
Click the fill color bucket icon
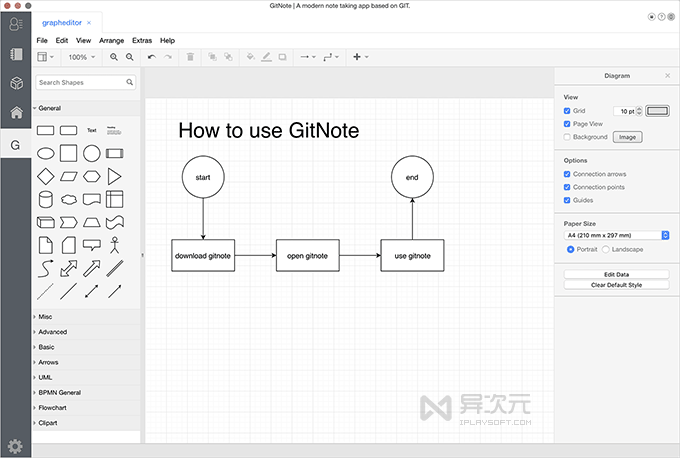point(250,57)
